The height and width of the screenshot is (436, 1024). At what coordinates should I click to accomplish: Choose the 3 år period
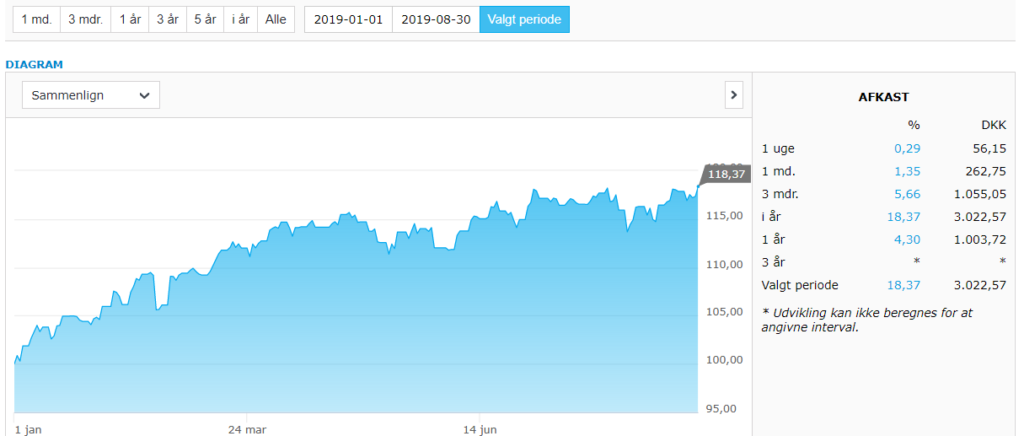pyautogui.click(x=167, y=20)
